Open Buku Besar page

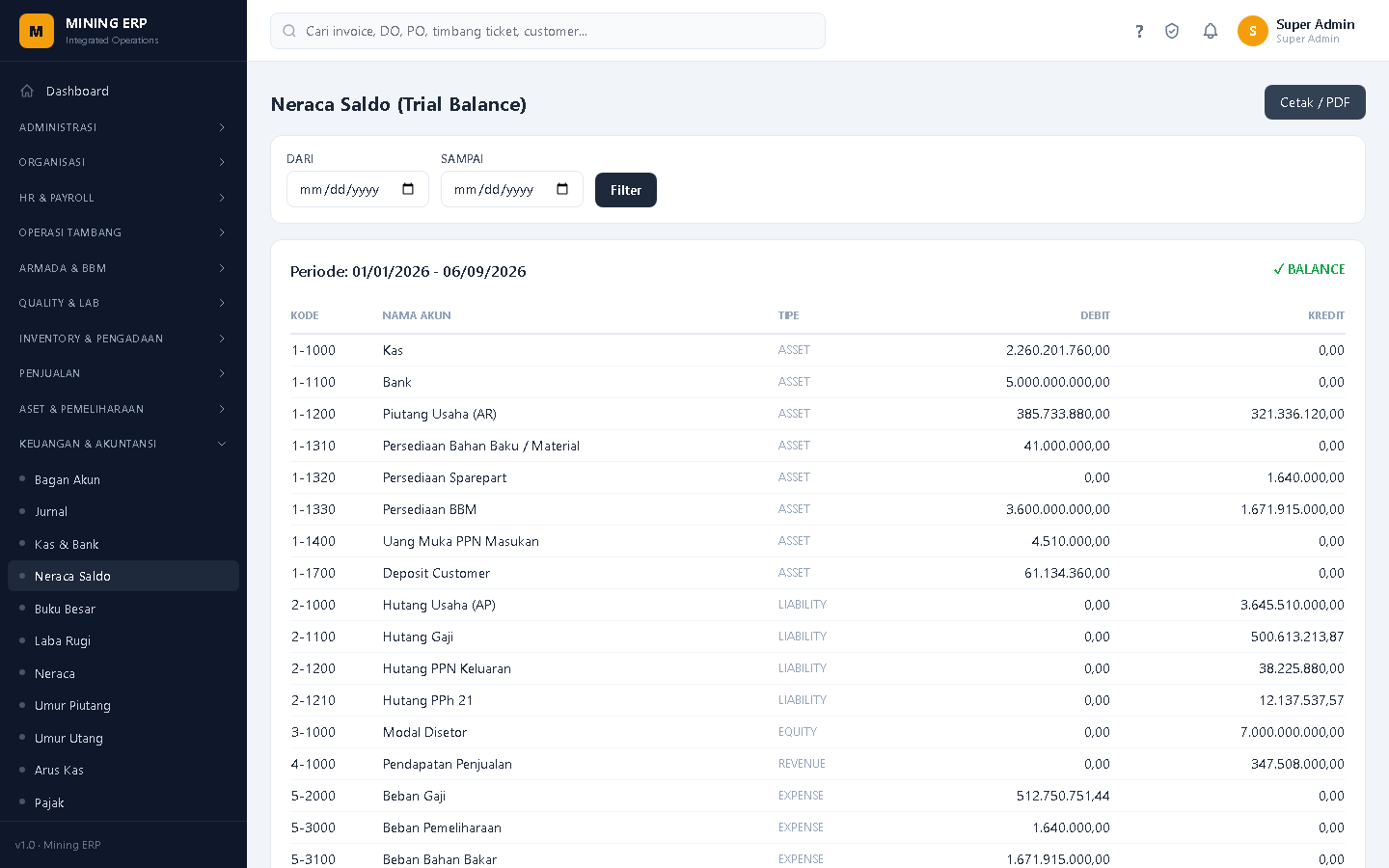pyautogui.click(x=123, y=609)
